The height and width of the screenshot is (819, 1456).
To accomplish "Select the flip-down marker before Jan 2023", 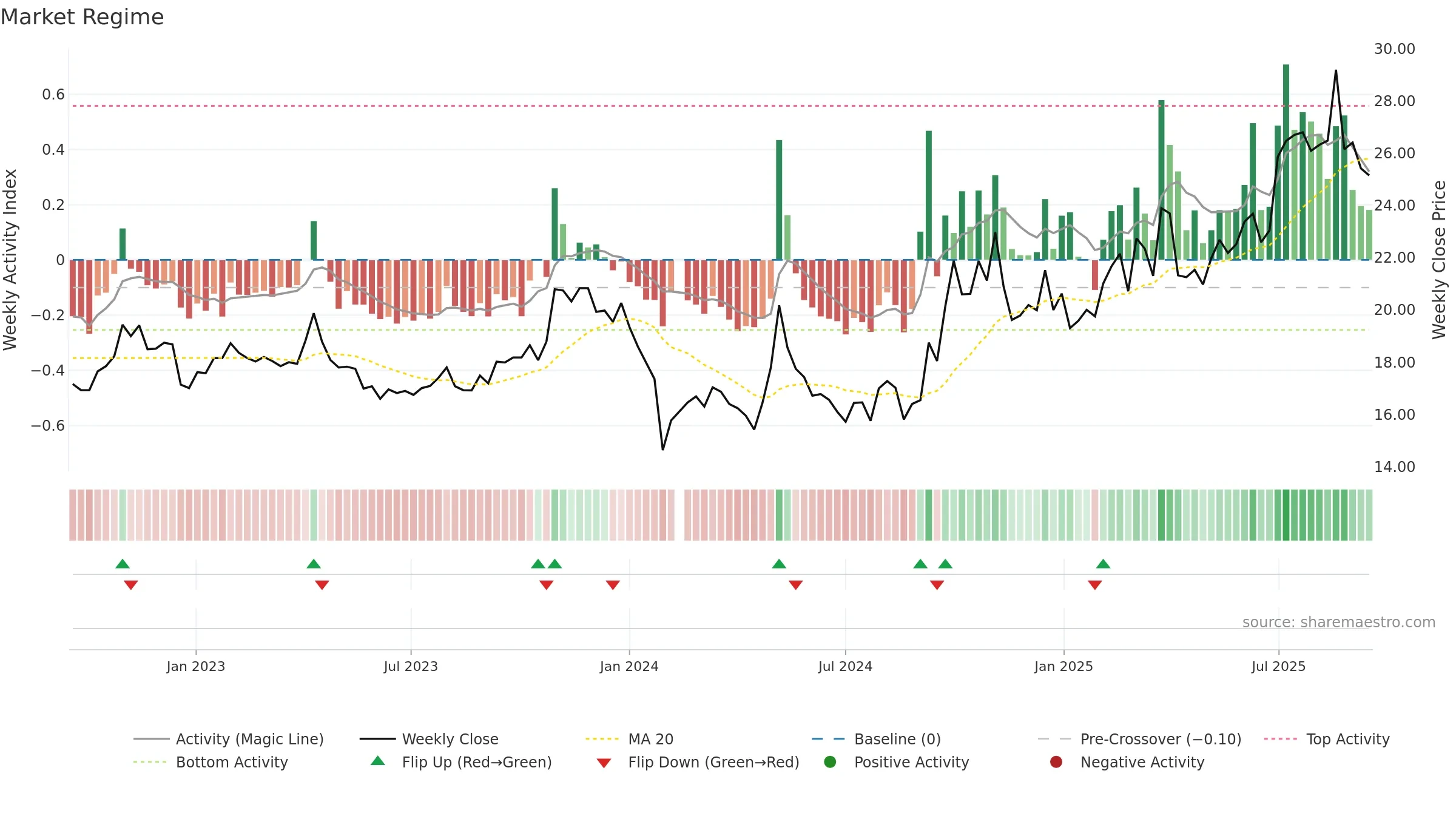I will (x=131, y=585).
